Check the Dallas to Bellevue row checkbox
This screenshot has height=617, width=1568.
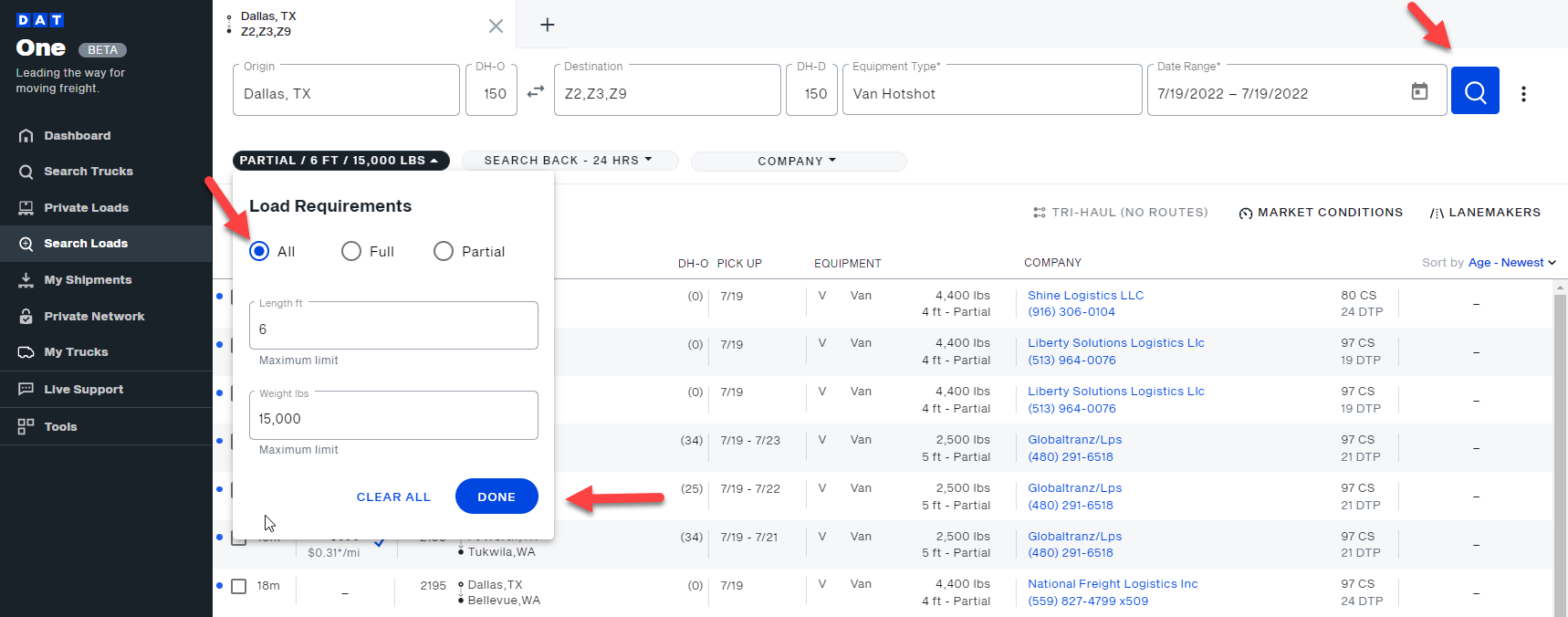[x=239, y=586]
